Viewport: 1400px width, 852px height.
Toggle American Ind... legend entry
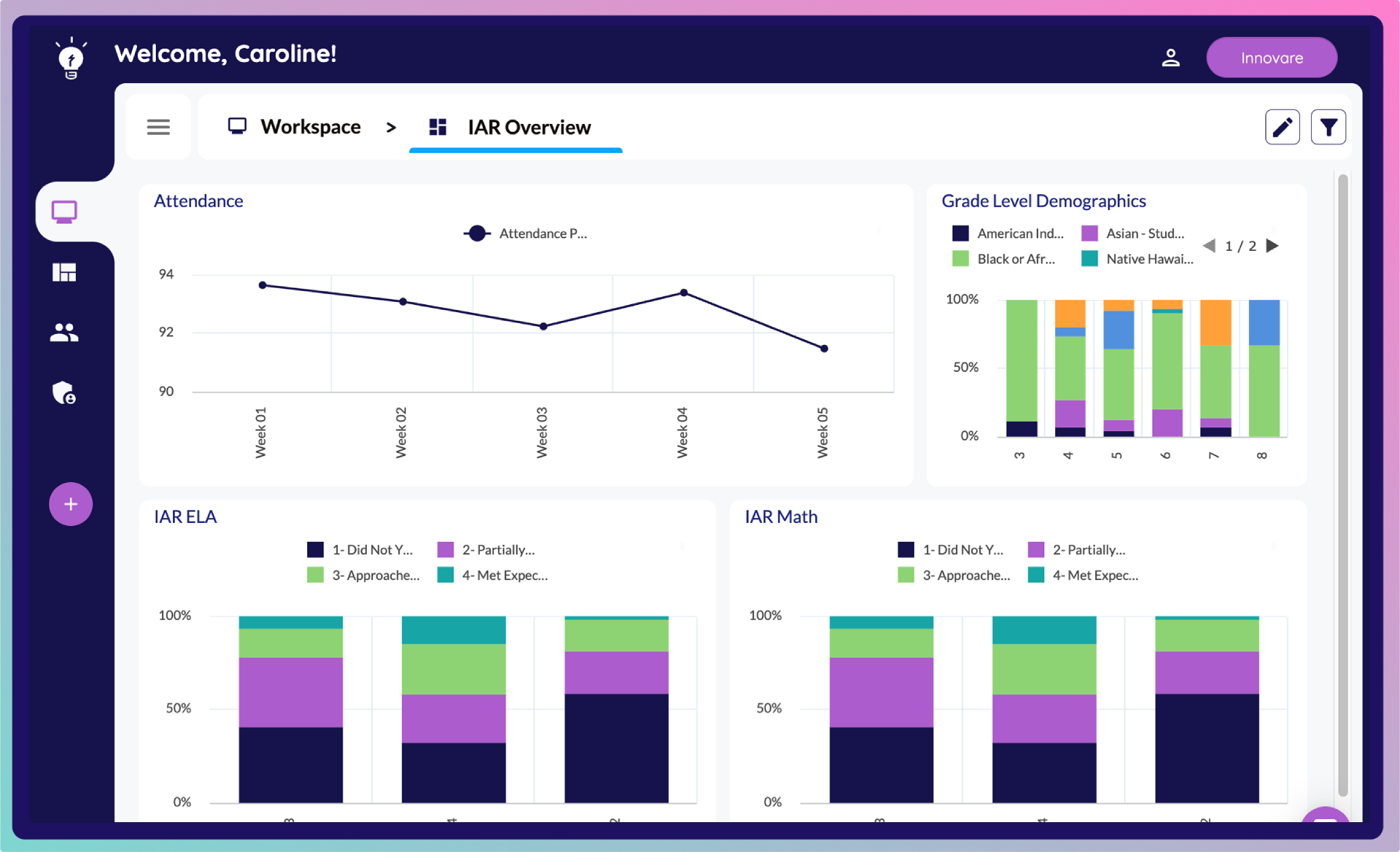coord(1008,233)
